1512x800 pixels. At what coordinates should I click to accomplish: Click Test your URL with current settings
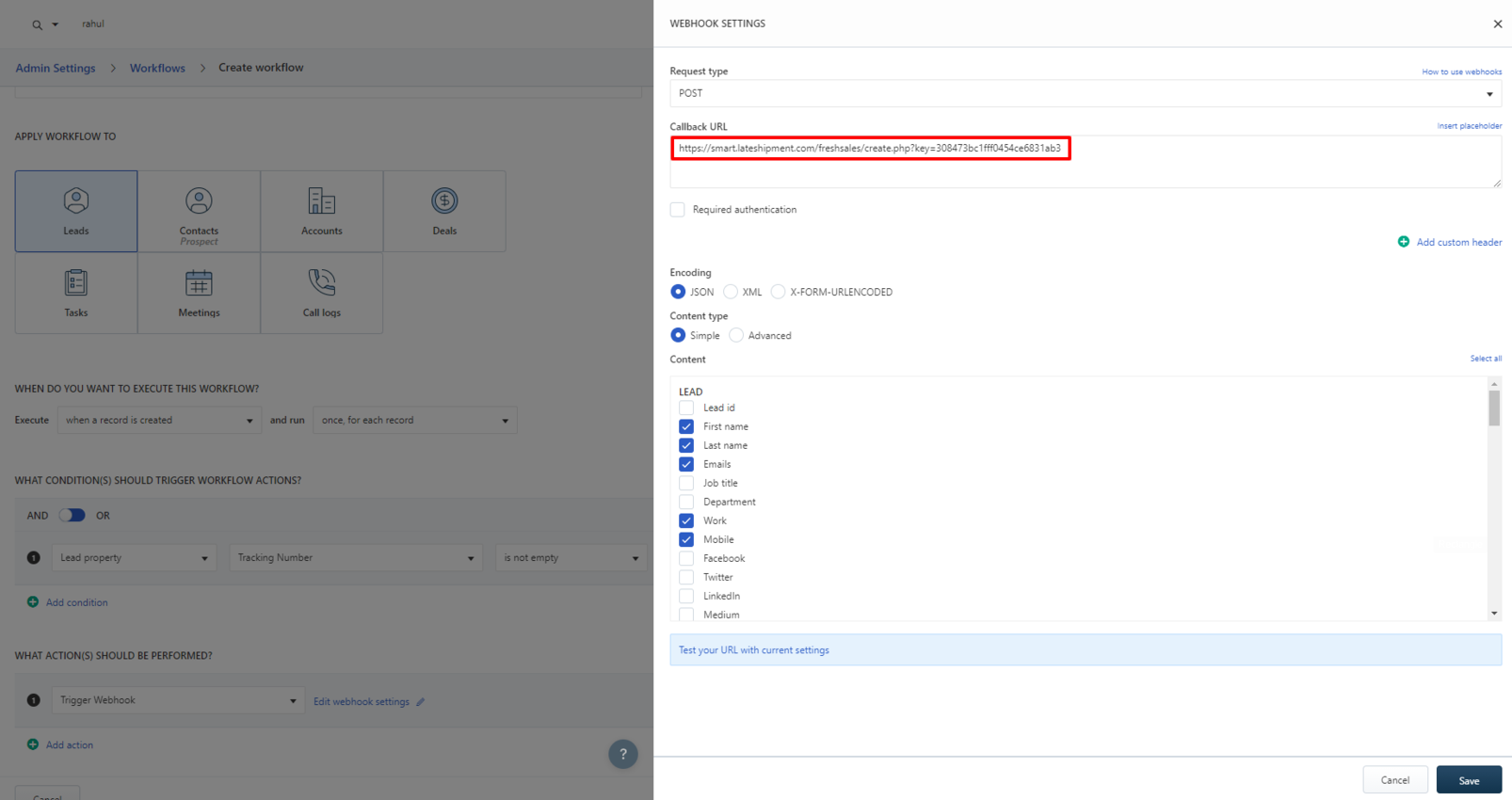click(x=754, y=650)
